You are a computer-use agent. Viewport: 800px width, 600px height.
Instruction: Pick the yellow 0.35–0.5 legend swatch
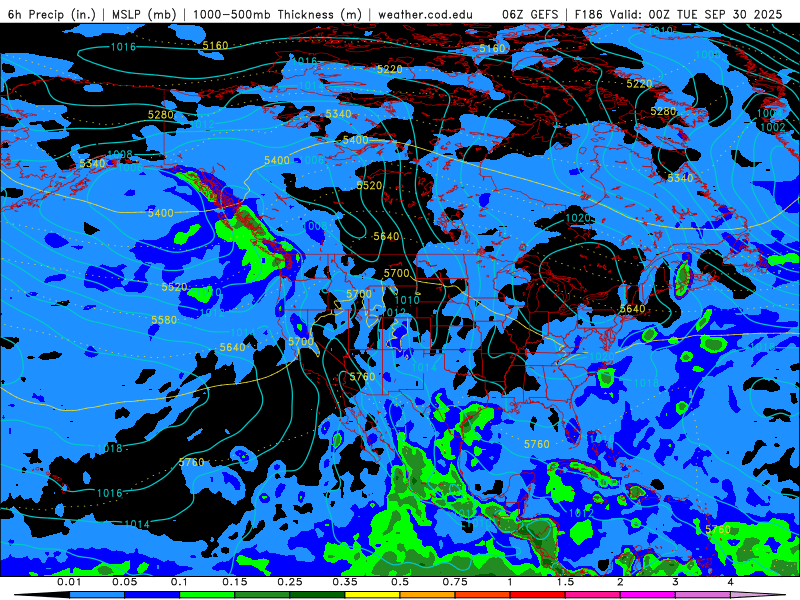click(372, 595)
